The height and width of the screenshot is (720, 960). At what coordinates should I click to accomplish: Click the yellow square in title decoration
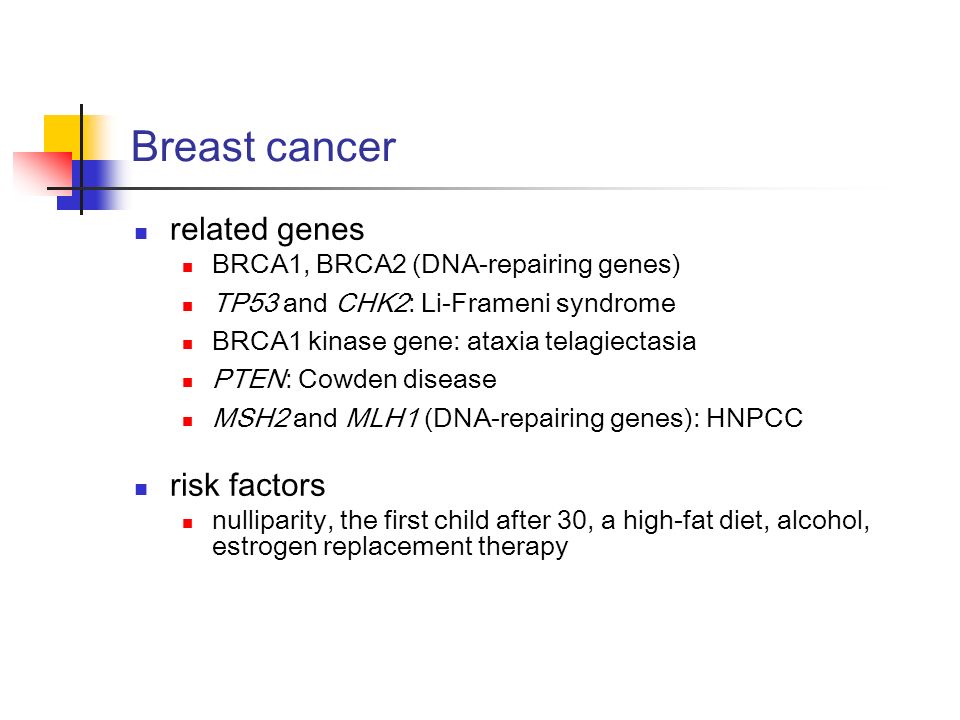tap(63, 136)
